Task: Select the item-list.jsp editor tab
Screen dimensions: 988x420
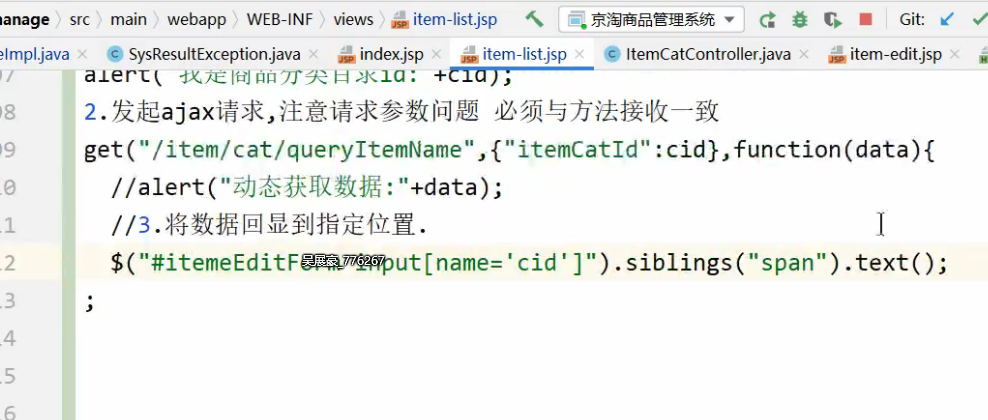Action: (x=524, y=54)
